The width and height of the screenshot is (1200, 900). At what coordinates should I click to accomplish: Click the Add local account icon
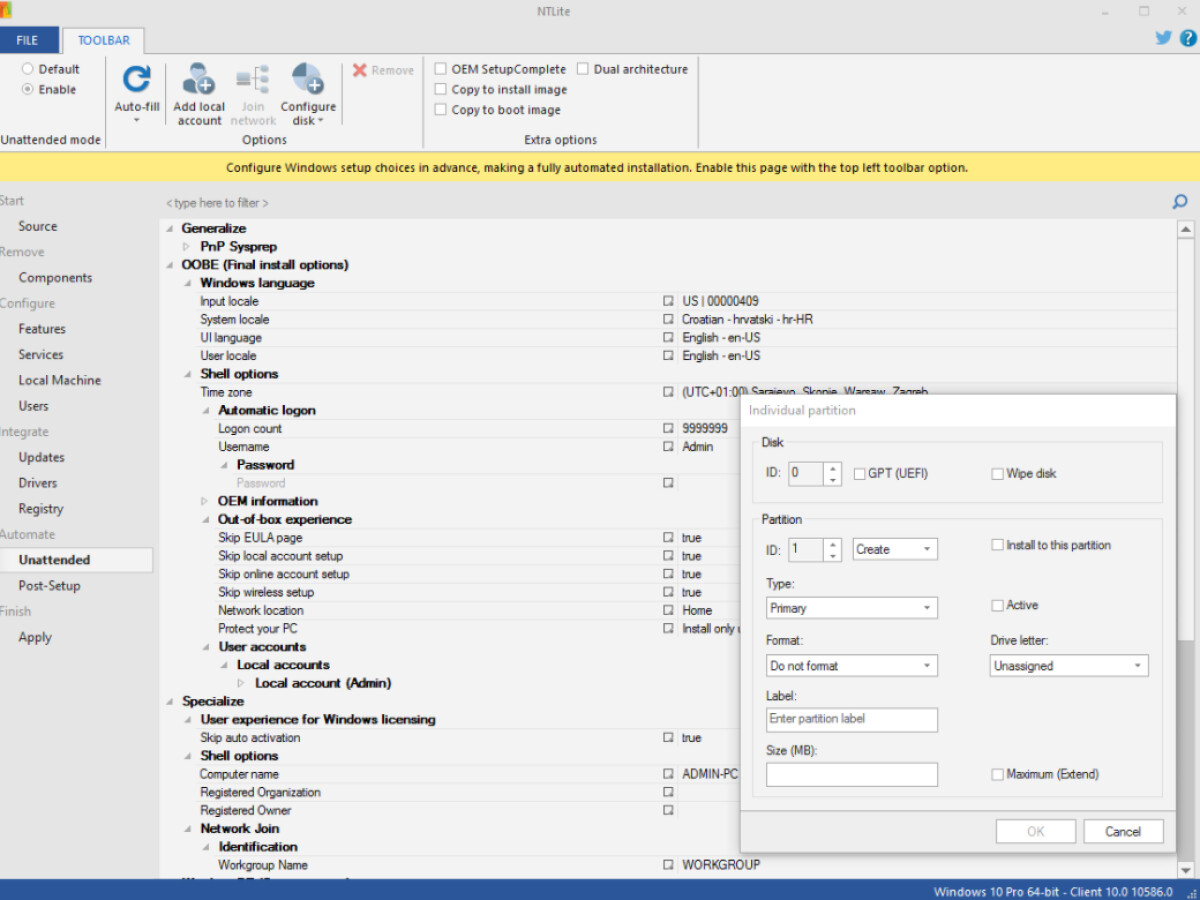(x=199, y=79)
